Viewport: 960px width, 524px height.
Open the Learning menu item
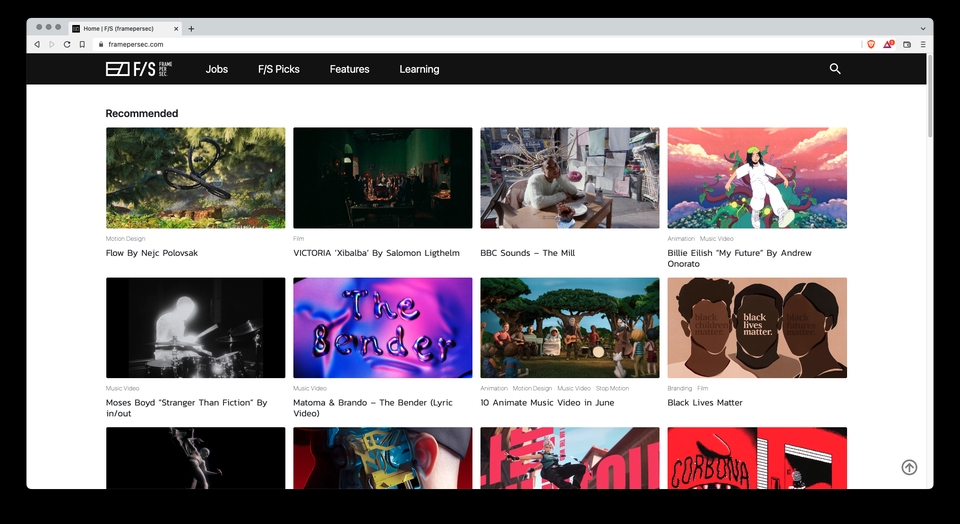click(x=419, y=69)
